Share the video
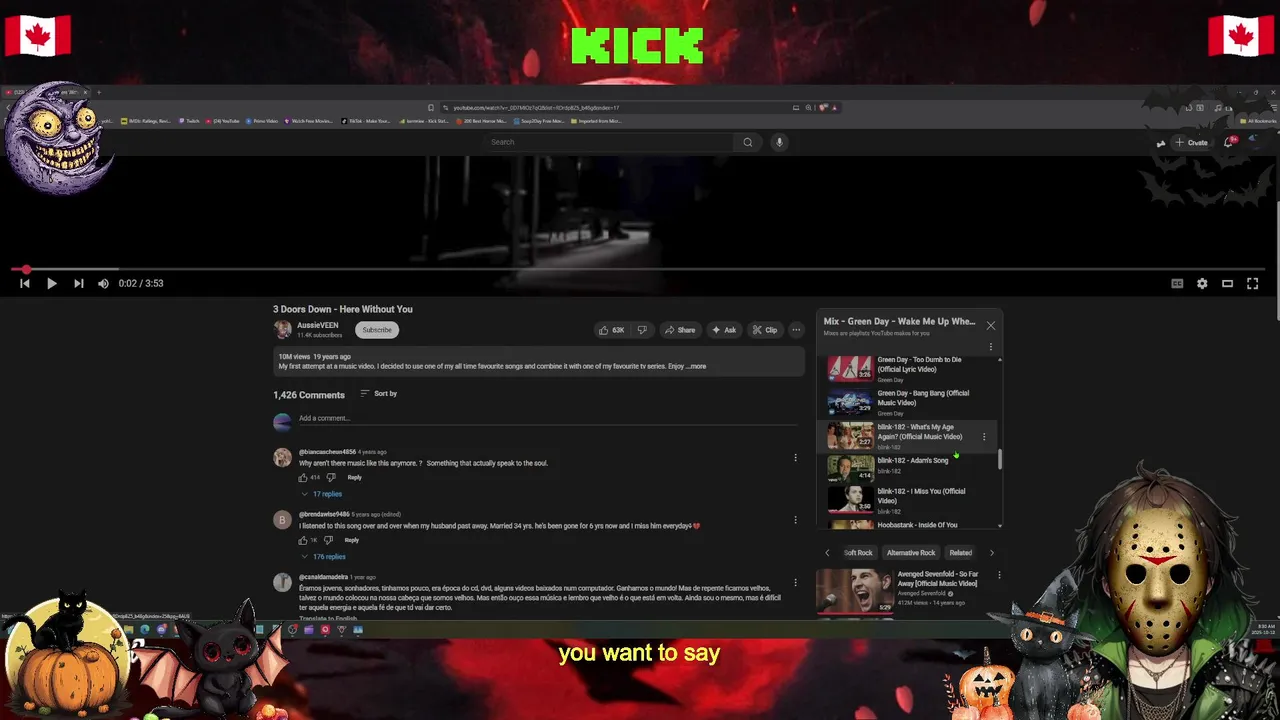Screen dimensions: 1280x720 coord(679,330)
